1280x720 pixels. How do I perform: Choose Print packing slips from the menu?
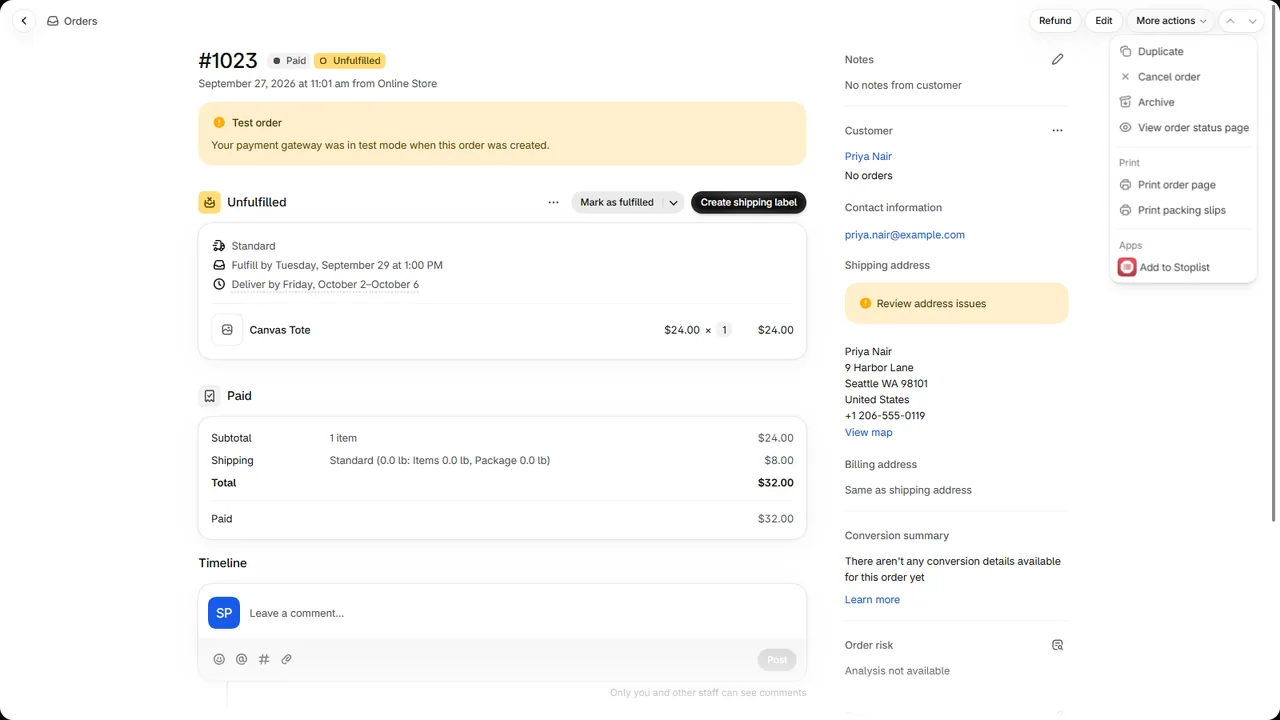pos(1183,210)
